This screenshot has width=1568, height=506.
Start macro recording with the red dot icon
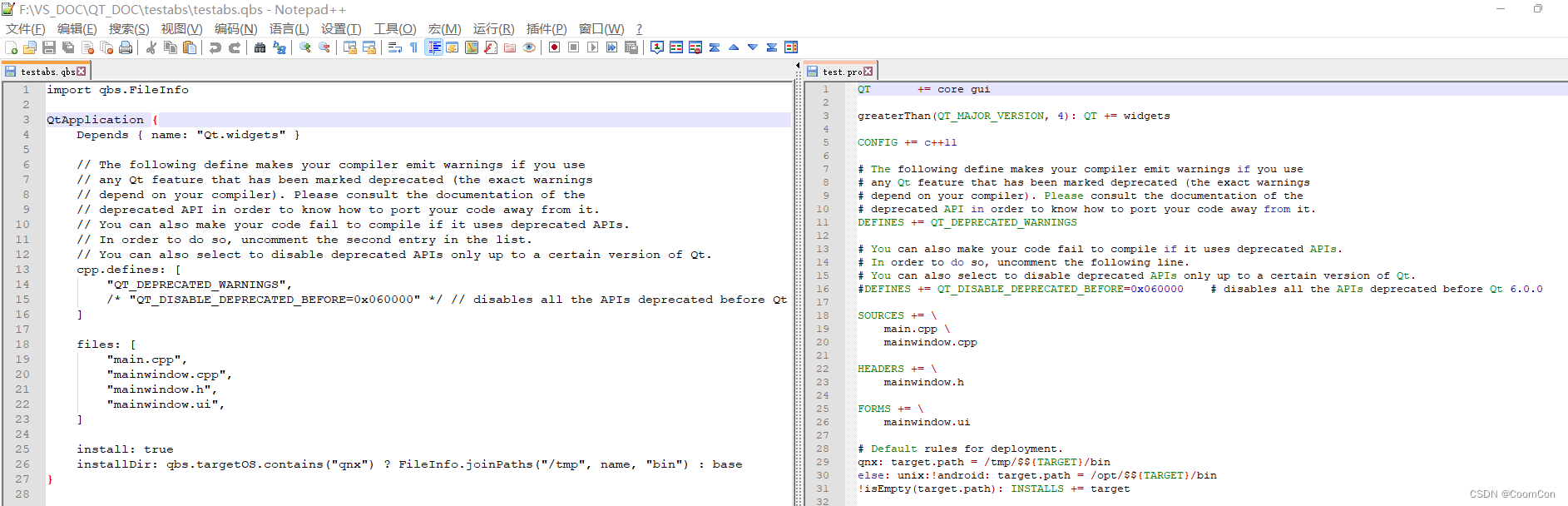click(x=554, y=47)
